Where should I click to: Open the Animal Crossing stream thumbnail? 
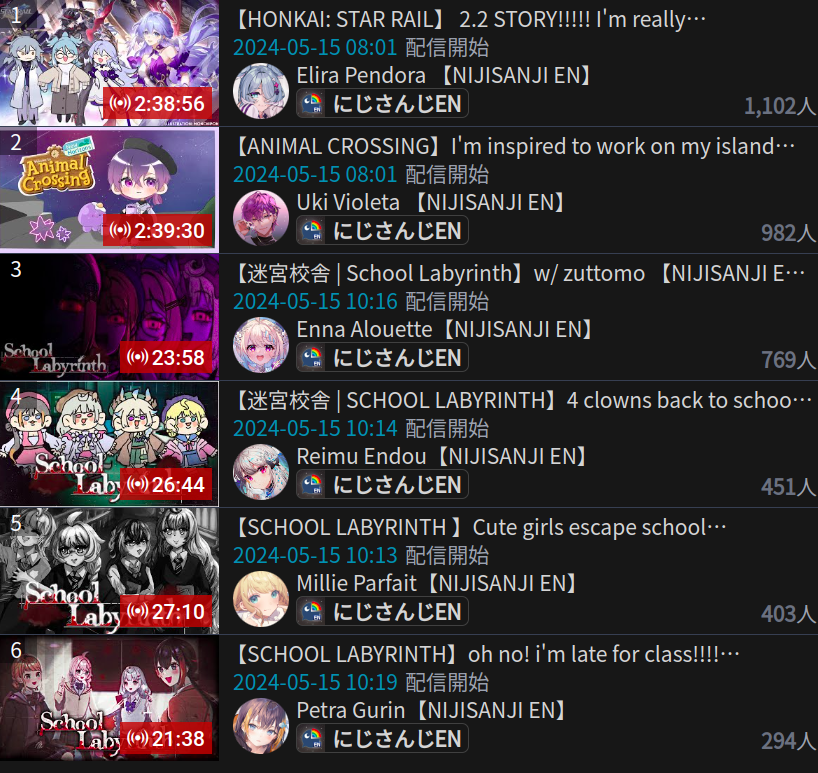click(x=110, y=190)
